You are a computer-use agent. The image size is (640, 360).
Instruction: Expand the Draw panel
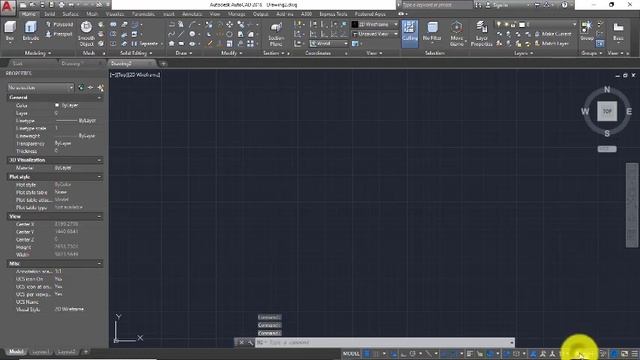click(184, 53)
